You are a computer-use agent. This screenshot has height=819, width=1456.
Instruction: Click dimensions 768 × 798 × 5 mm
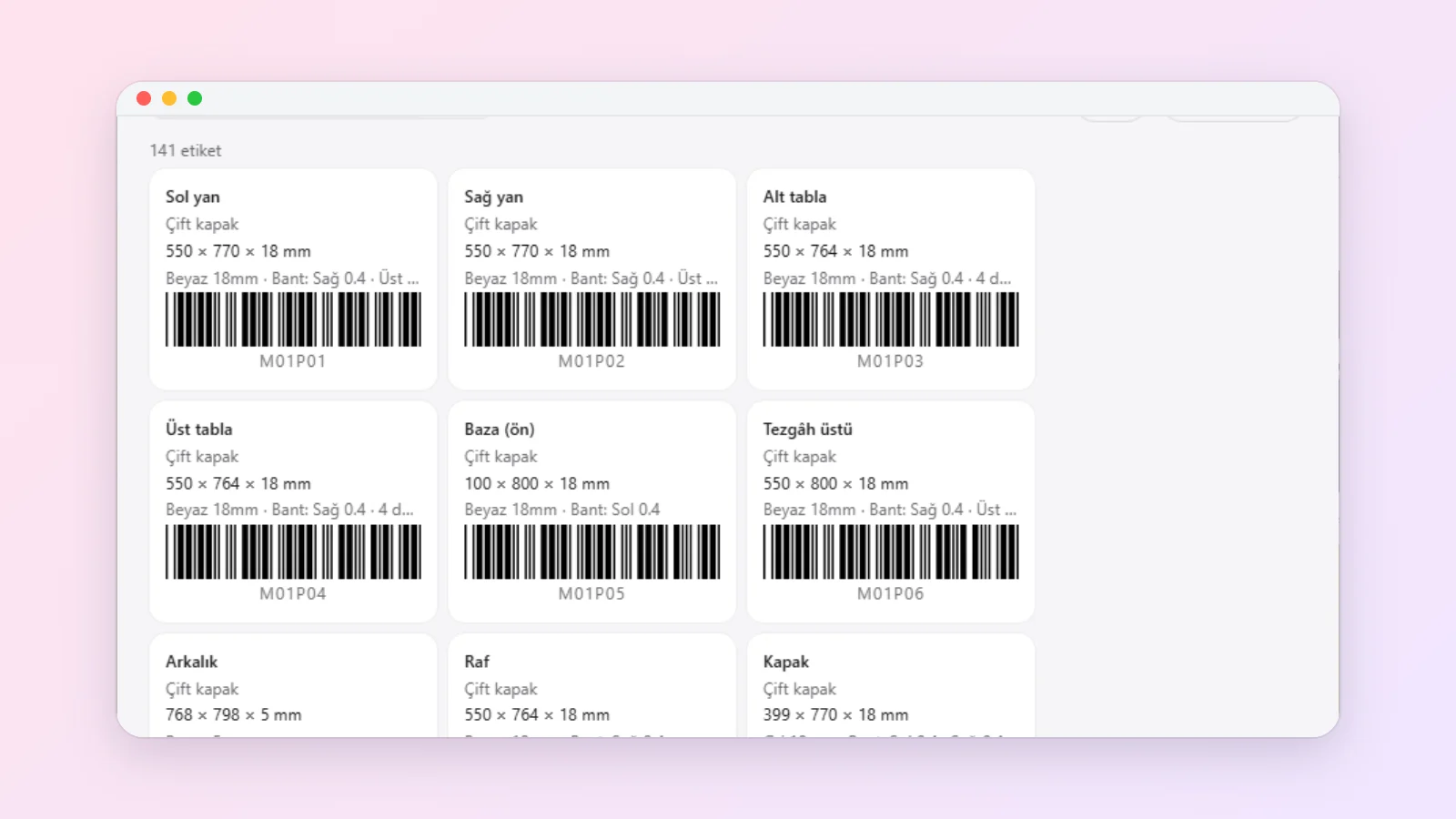(x=233, y=715)
